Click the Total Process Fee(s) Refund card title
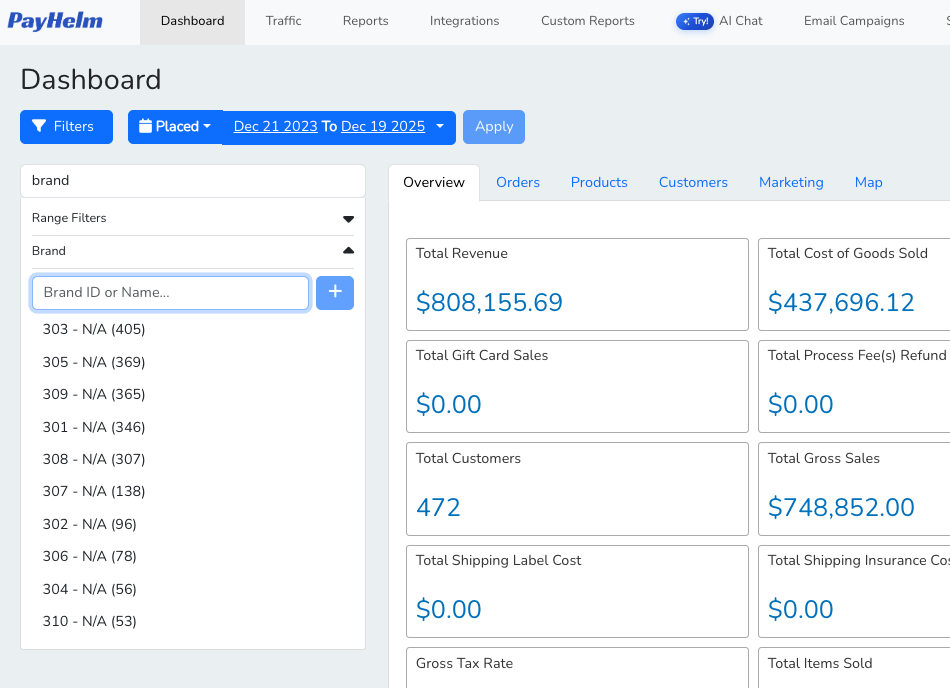The width and height of the screenshot is (950, 688). (x=857, y=356)
